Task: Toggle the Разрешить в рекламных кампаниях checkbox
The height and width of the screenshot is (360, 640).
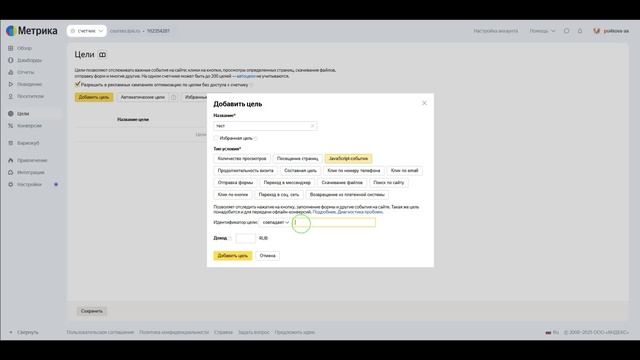Action: click(x=77, y=84)
